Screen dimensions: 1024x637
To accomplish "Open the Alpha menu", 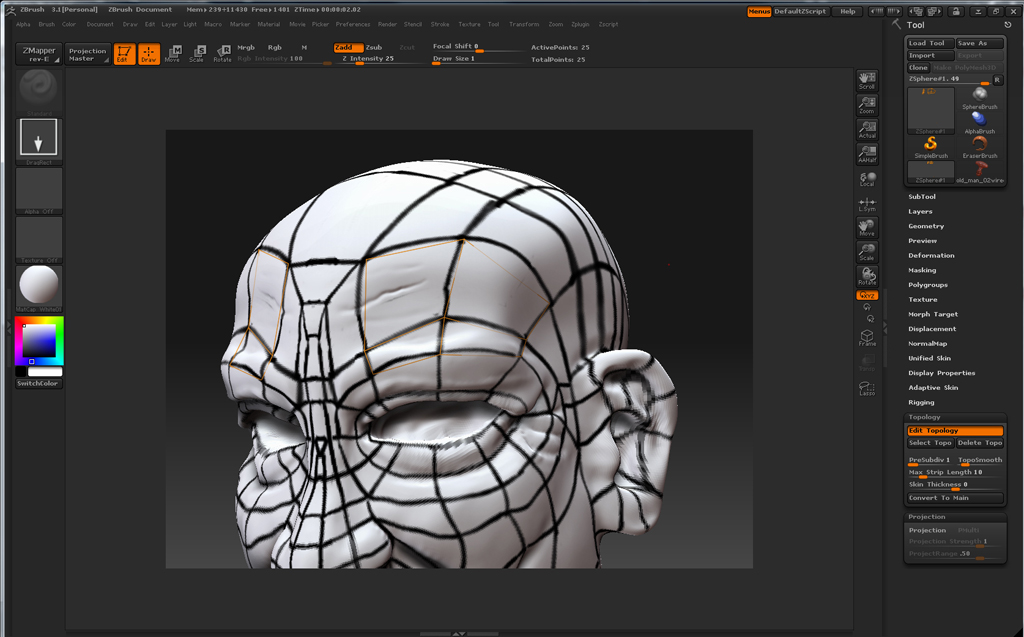I will [23, 24].
